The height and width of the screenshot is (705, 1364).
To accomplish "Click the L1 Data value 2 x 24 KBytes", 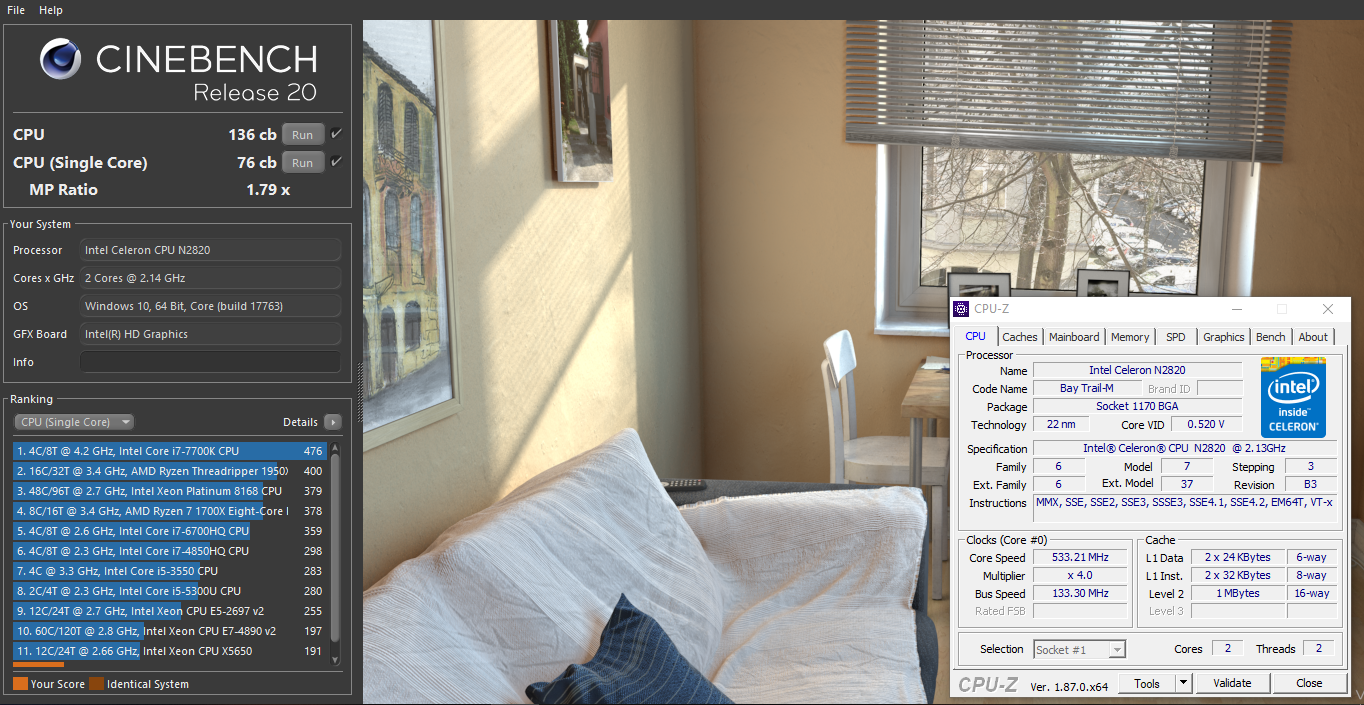I will click(x=1237, y=557).
